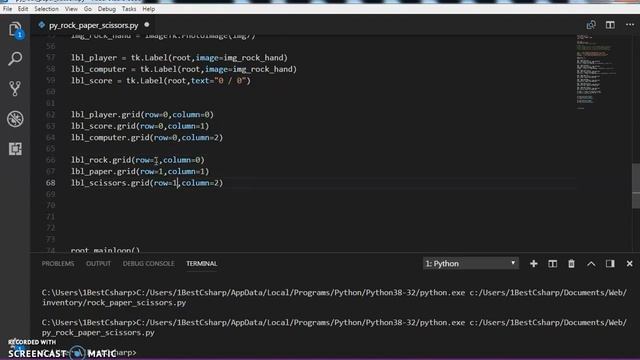Open the Search view in activity bar
This screenshot has height=360, width=640.
coord(15,59)
